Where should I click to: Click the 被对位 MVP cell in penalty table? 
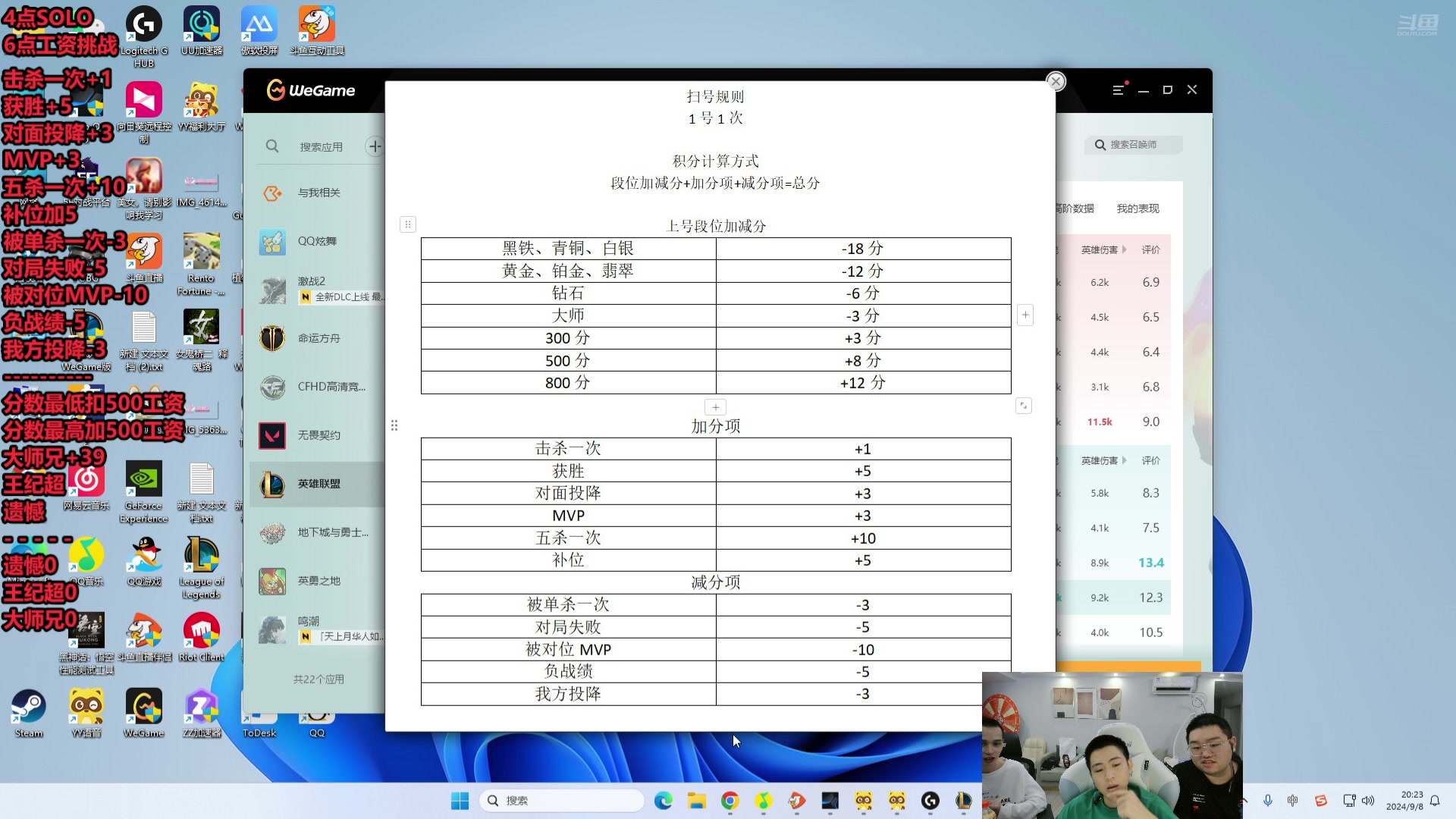(x=568, y=650)
